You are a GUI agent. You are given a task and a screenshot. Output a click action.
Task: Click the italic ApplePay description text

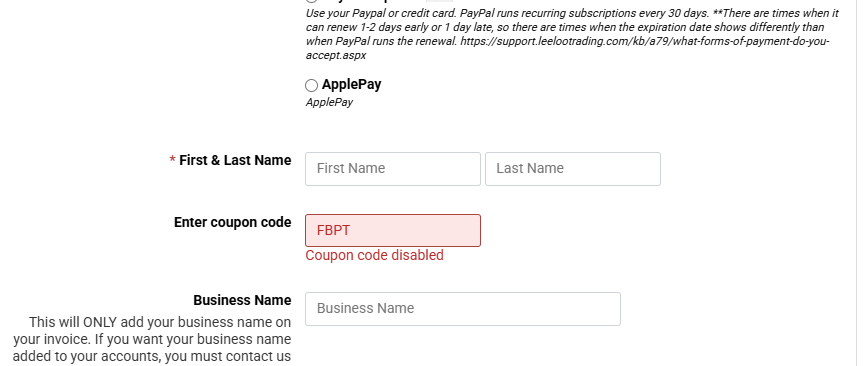coord(330,103)
